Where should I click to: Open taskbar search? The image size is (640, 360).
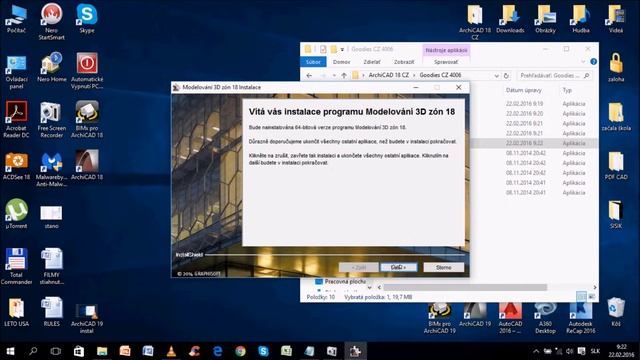33,351
